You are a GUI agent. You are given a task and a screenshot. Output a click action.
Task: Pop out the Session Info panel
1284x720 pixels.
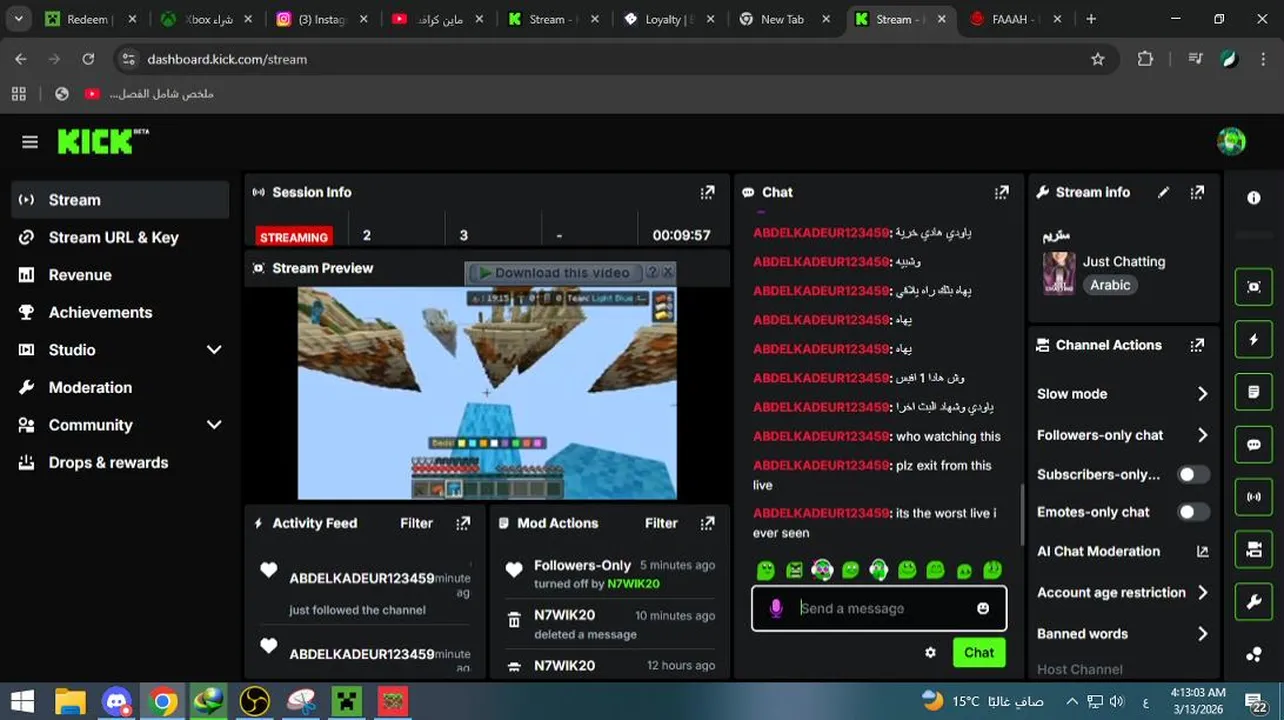point(708,192)
